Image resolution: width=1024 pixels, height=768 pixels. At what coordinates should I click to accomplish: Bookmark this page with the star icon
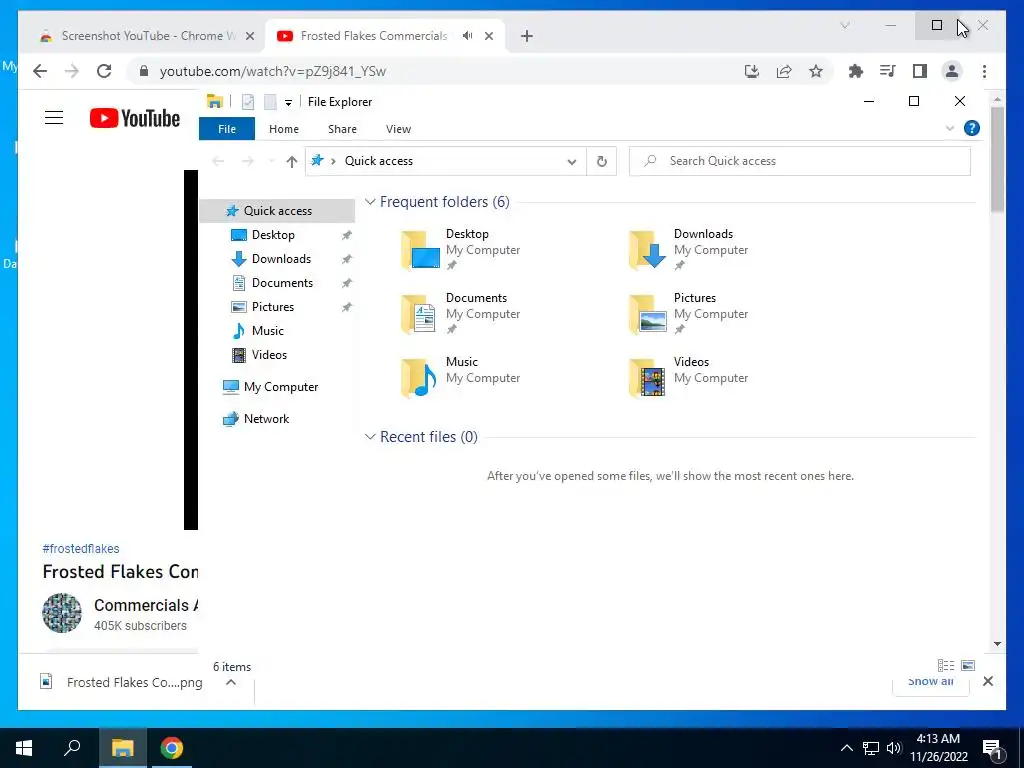[816, 71]
